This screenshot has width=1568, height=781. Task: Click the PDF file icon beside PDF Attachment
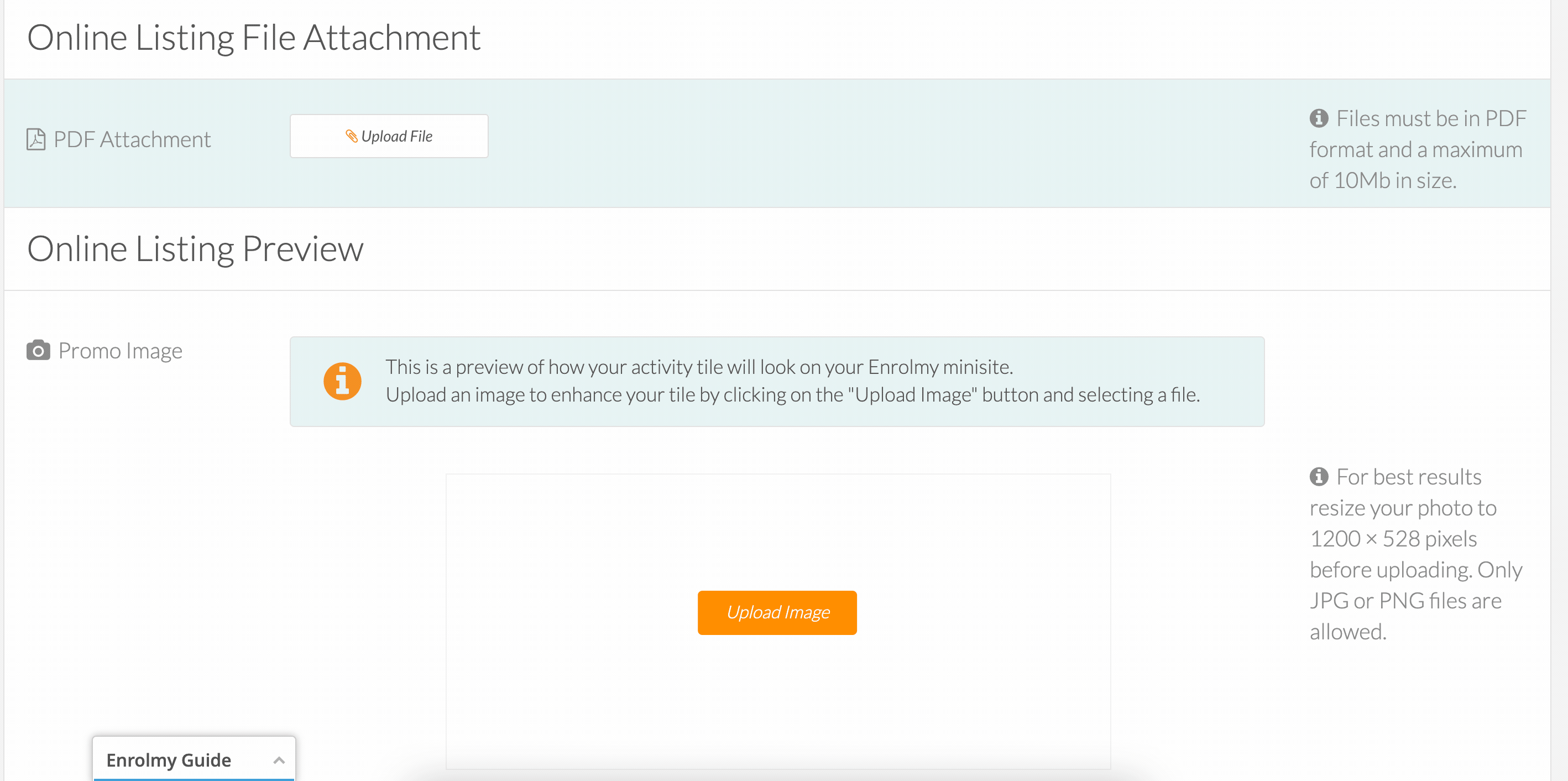(x=36, y=139)
